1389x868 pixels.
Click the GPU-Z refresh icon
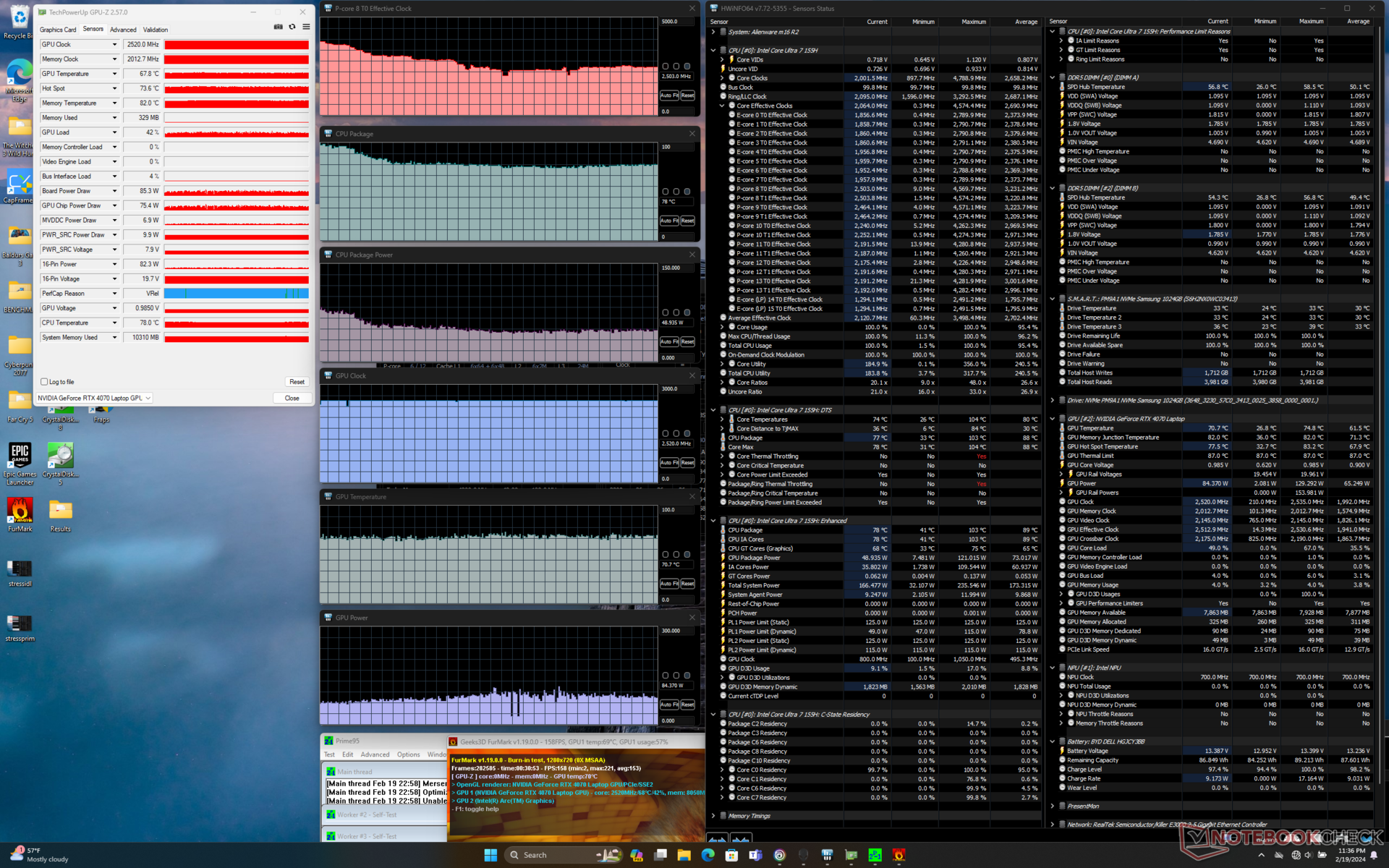[292, 27]
